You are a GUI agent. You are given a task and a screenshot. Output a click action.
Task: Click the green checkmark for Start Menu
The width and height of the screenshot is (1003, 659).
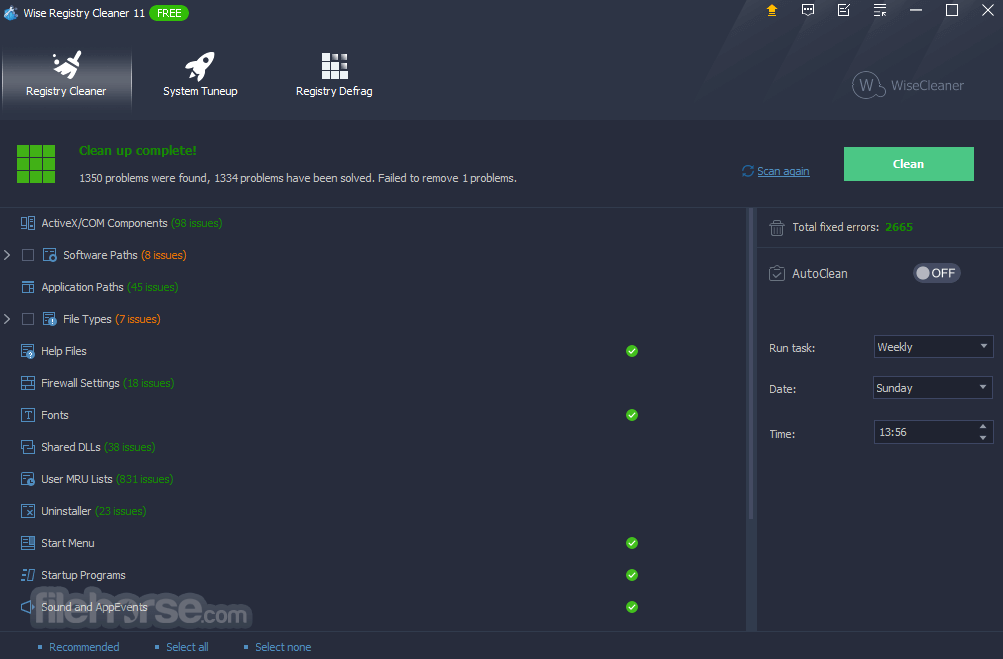pos(632,543)
